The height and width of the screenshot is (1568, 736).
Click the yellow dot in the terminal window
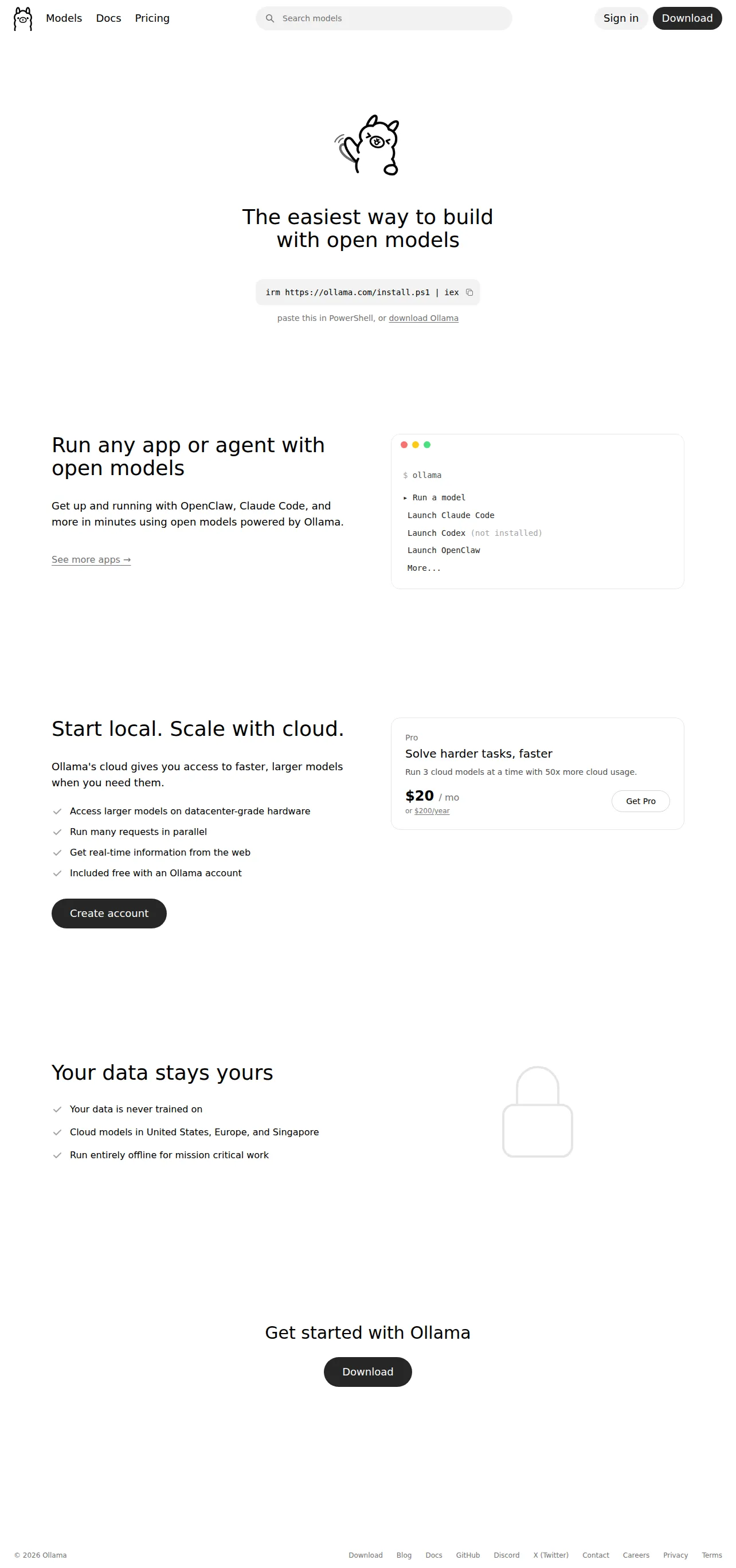coord(415,445)
